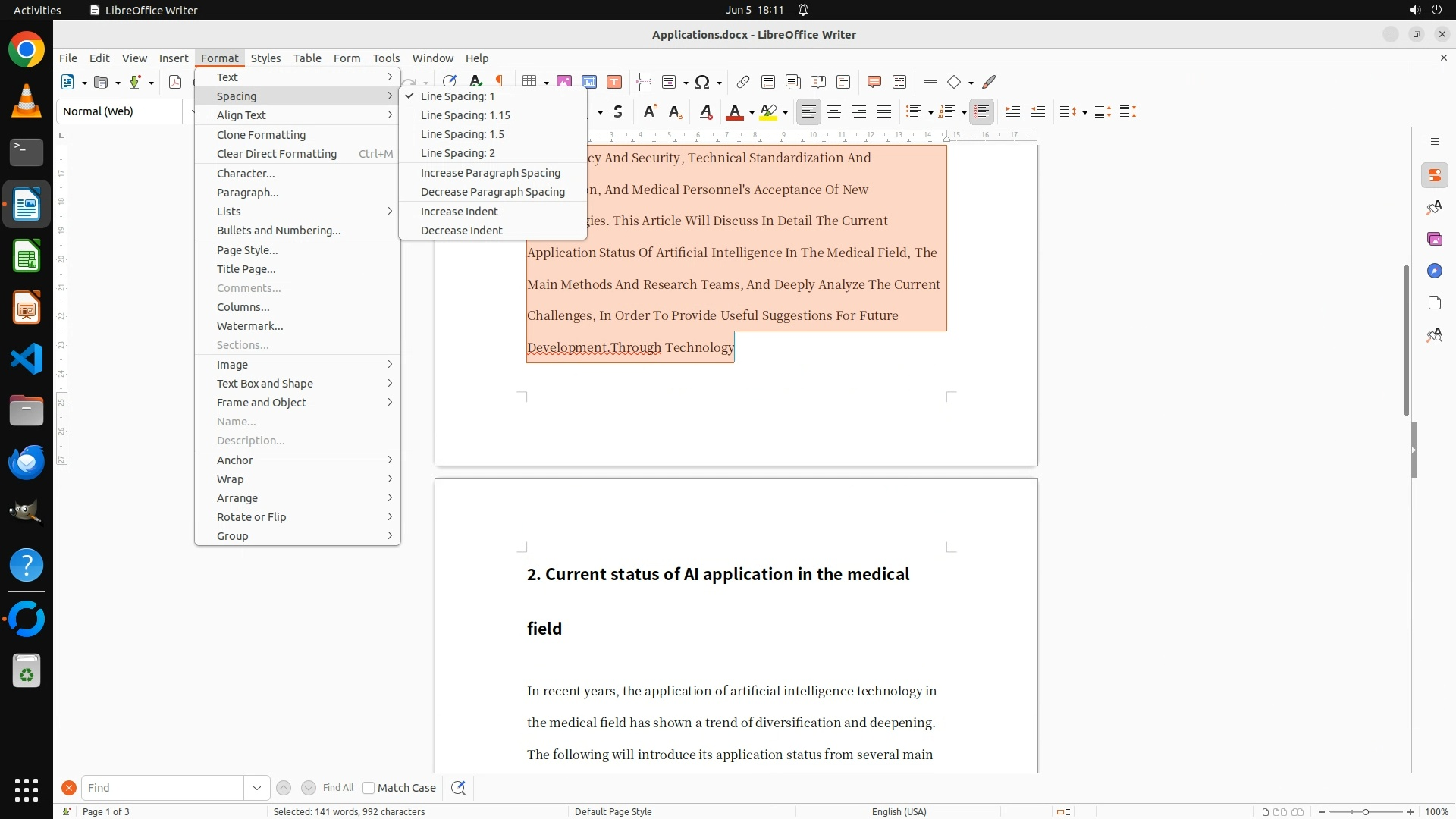Click the Insert Special Character omega icon
The width and height of the screenshot is (1456, 819).
(x=702, y=82)
